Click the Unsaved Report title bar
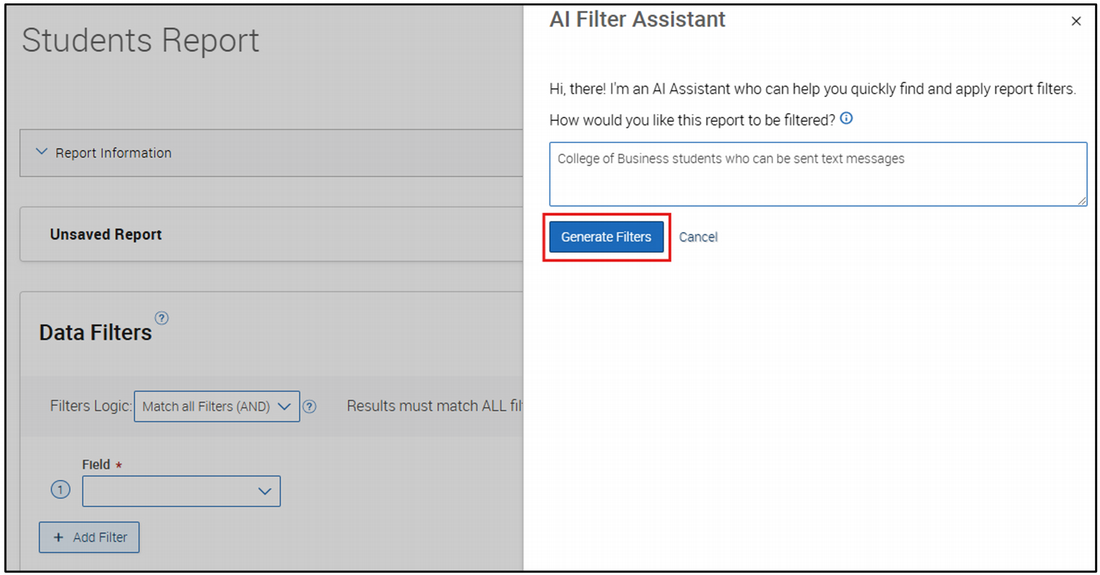This screenshot has width=1100, height=575. pyautogui.click(x=106, y=234)
